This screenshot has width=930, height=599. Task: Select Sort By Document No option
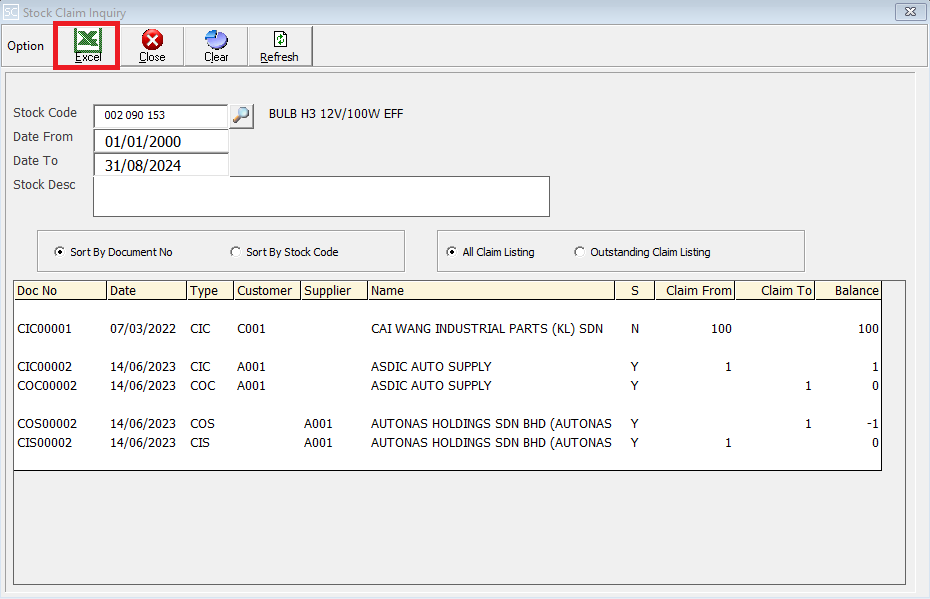(113, 252)
